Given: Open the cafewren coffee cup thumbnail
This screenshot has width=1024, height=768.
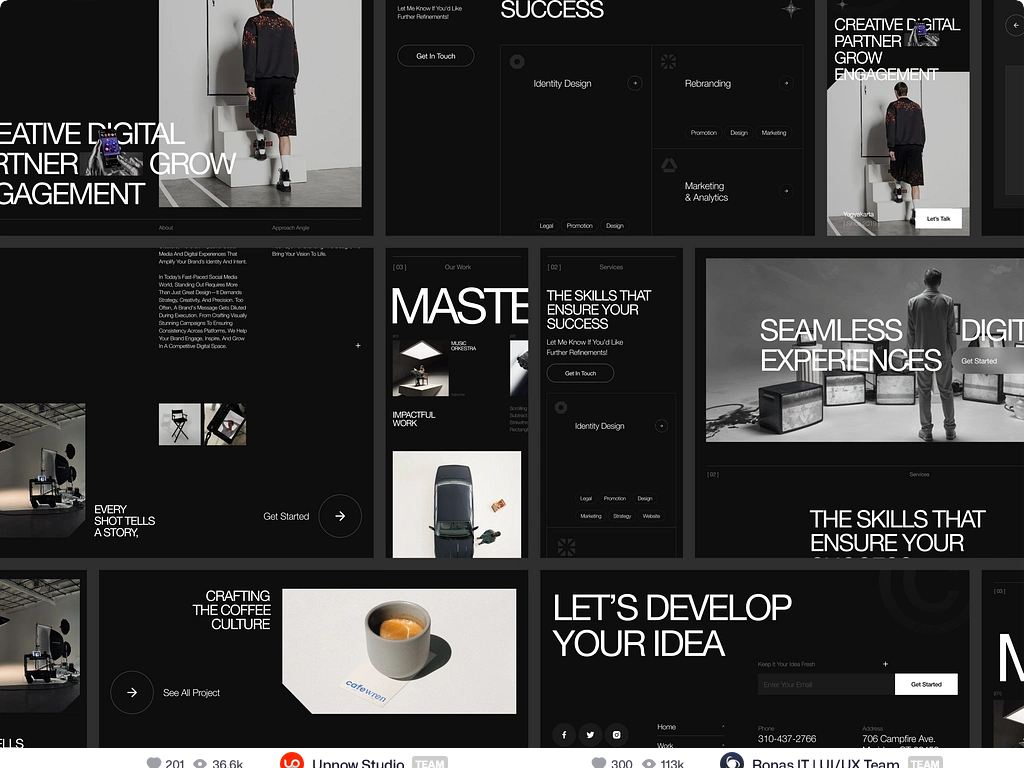Looking at the screenshot, I should (x=399, y=651).
